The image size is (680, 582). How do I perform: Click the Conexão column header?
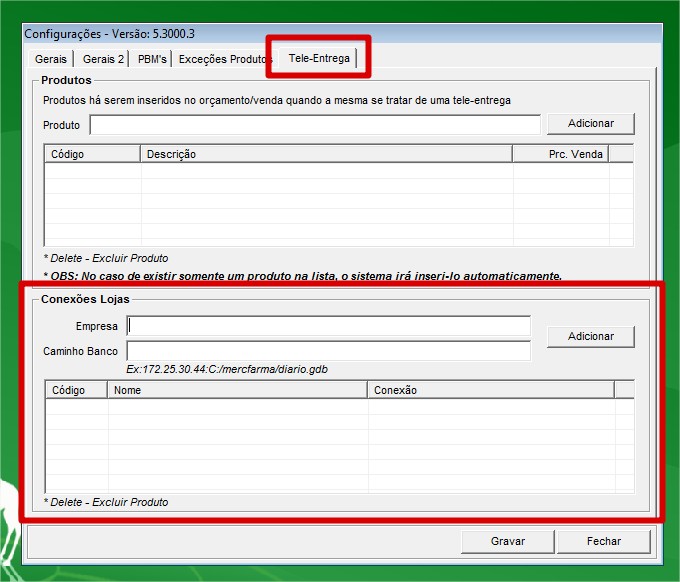click(490, 390)
